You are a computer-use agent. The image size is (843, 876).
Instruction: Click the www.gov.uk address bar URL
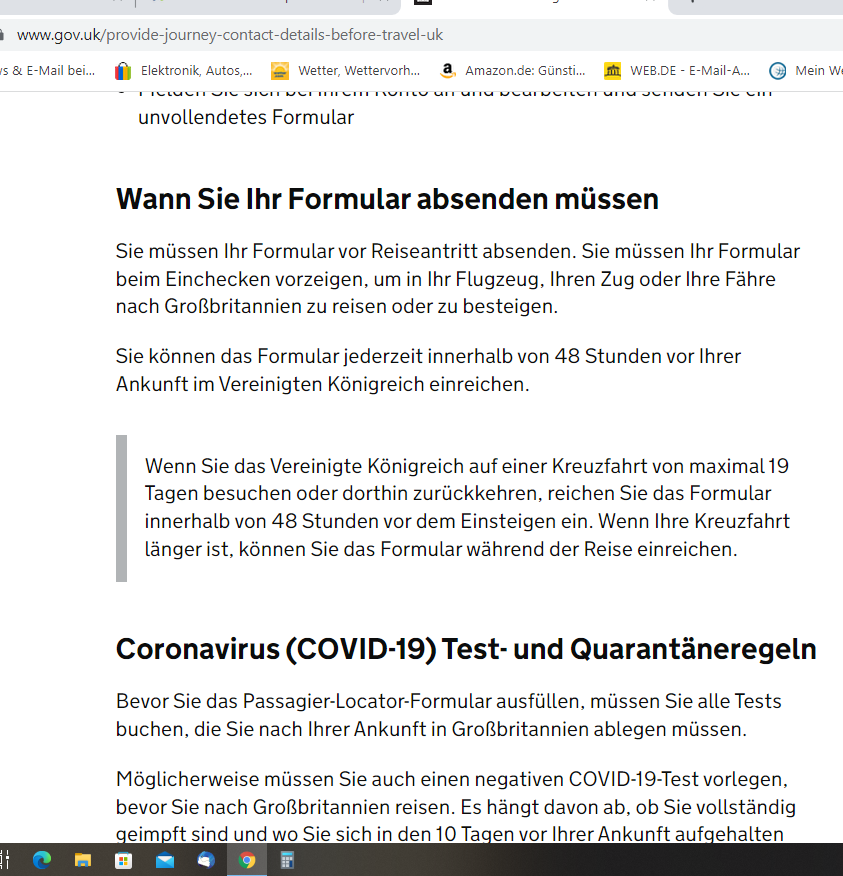pyautogui.click(x=230, y=35)
